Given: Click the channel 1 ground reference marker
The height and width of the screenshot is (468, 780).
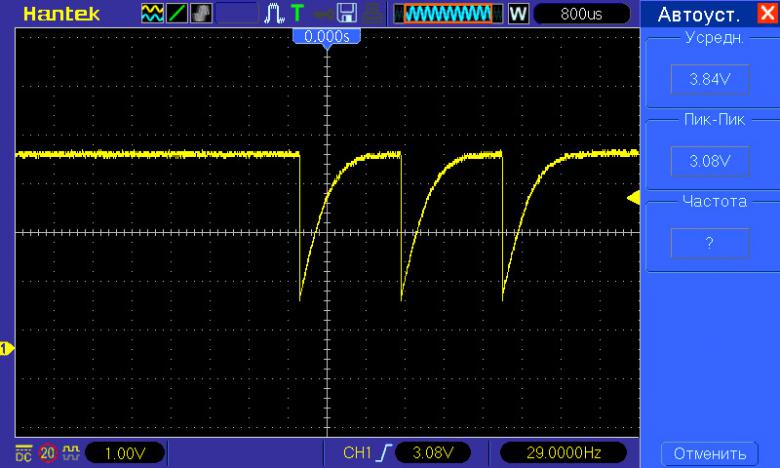Looking at the screenshot, I should (6, 349).
